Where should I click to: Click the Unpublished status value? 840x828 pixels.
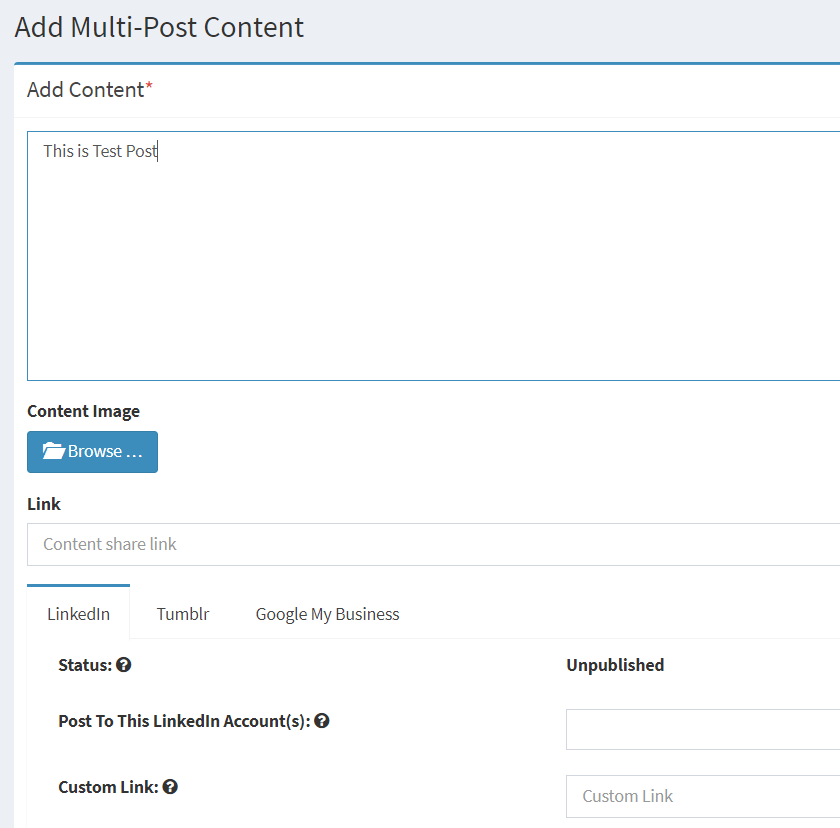(x=615, y=665)
